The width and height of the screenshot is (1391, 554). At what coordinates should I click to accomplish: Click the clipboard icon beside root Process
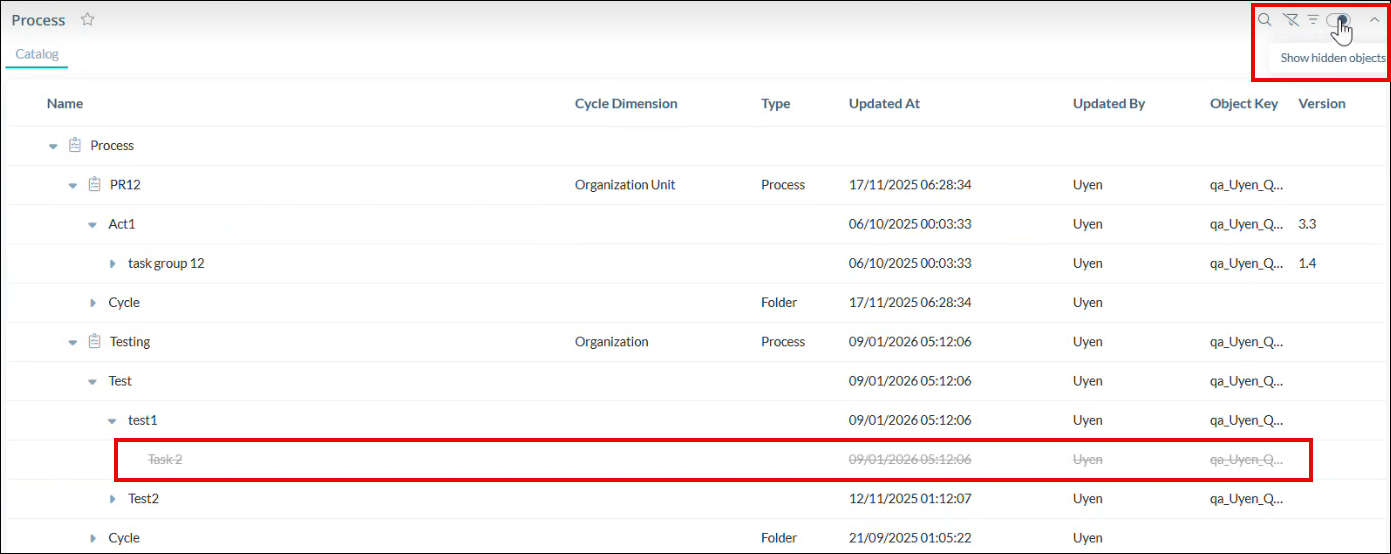[x=75, y=146]
